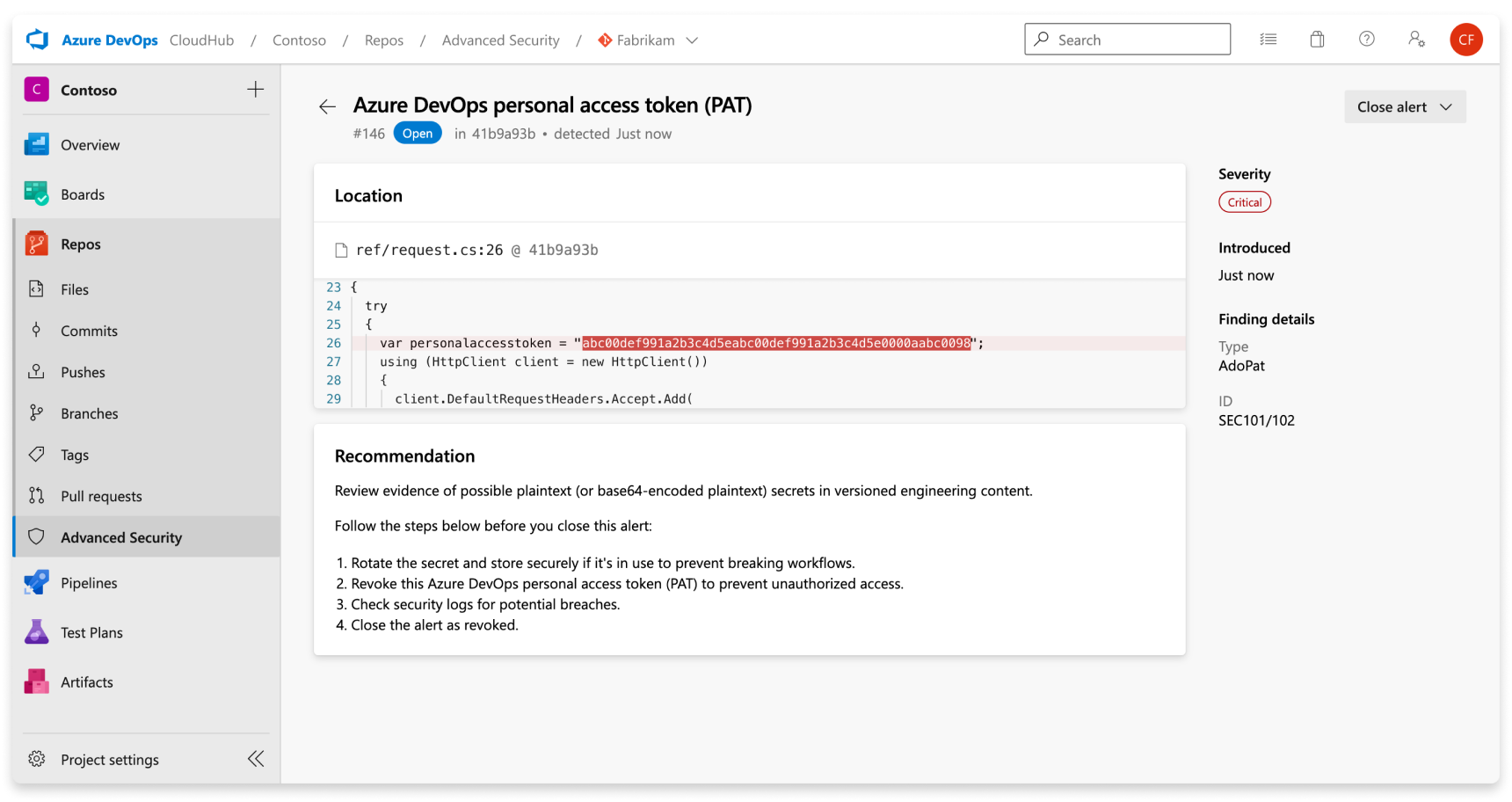The height and width of the screenshot is (802, 1512).
Task: Open the Marketplace shopping bag icon
Action: (1317, 40)
